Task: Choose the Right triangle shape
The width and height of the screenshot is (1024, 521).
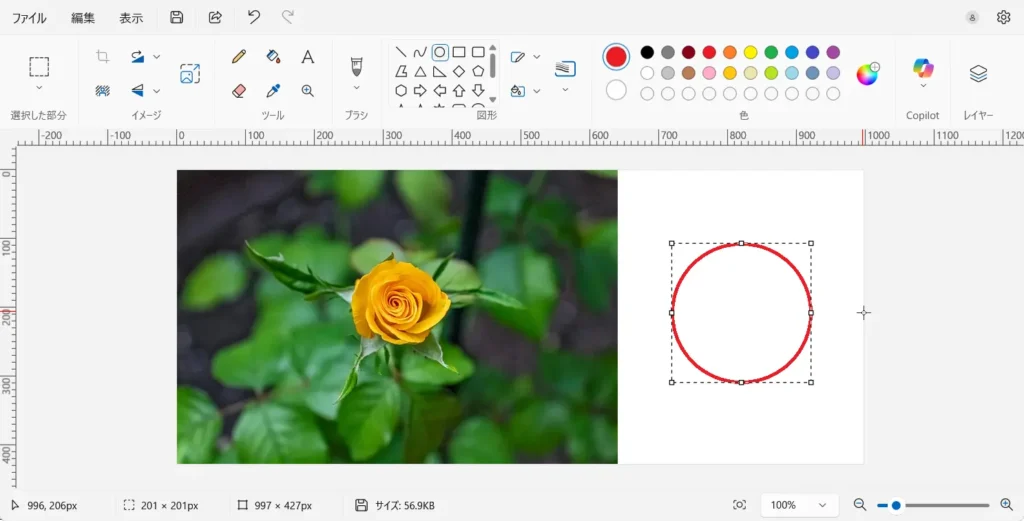Action: click(440, 71)
